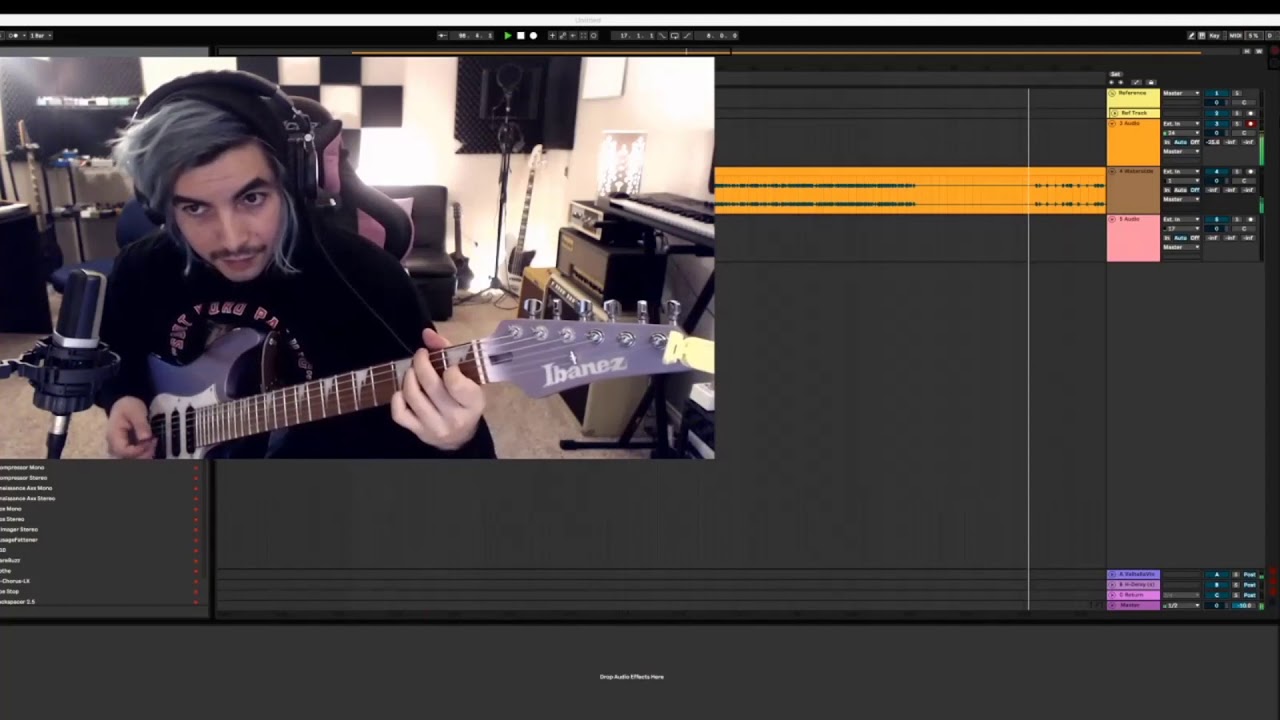Select the A Valhalla return track

click(x=1134, y=574)
